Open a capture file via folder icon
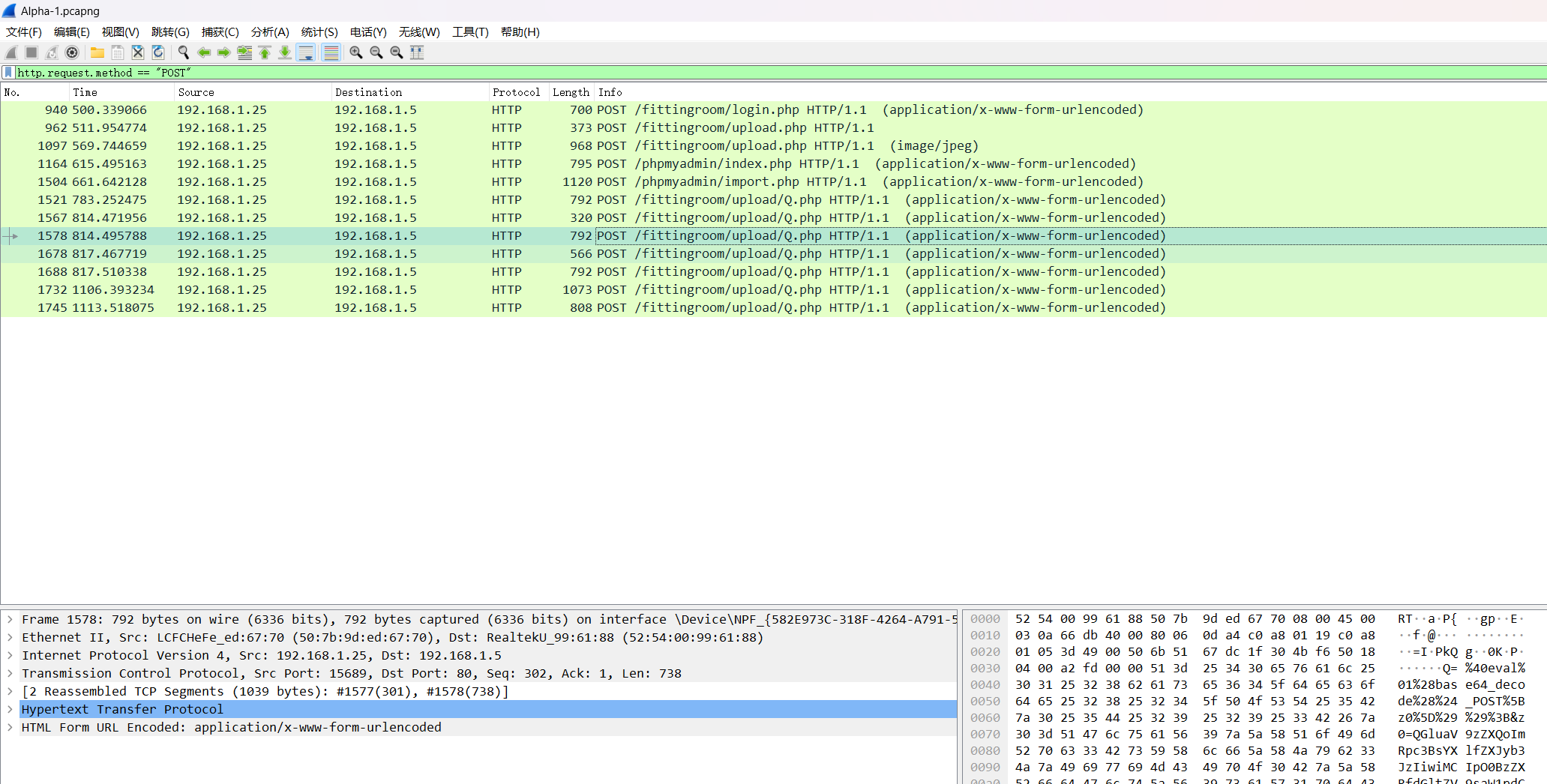 97,52
